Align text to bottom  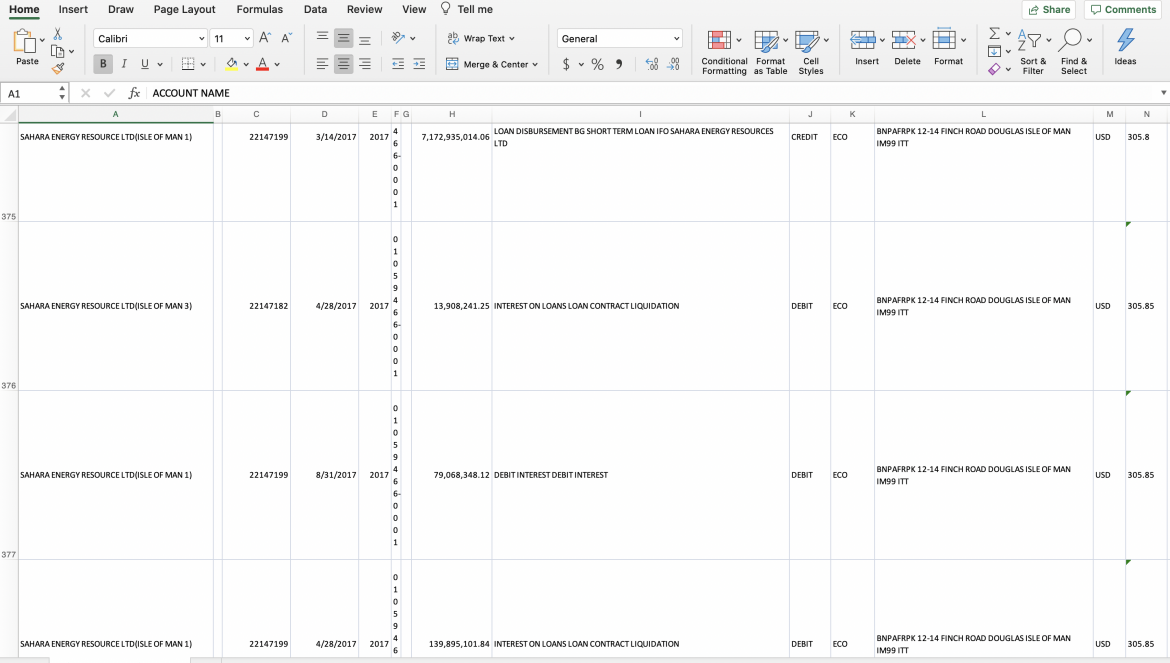pyautogui.click(x=365, y=38)
